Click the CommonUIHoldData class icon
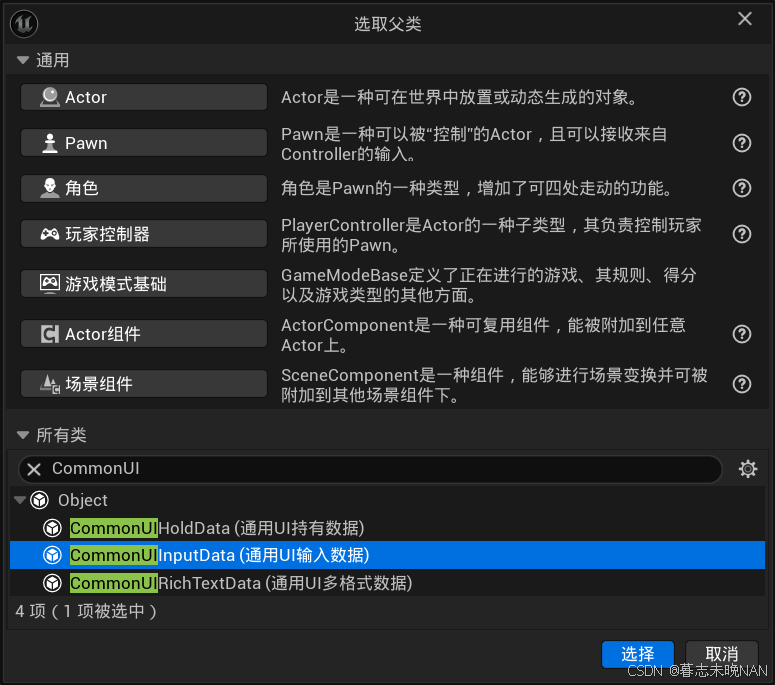The image size is (775, 685). [52, 528]
